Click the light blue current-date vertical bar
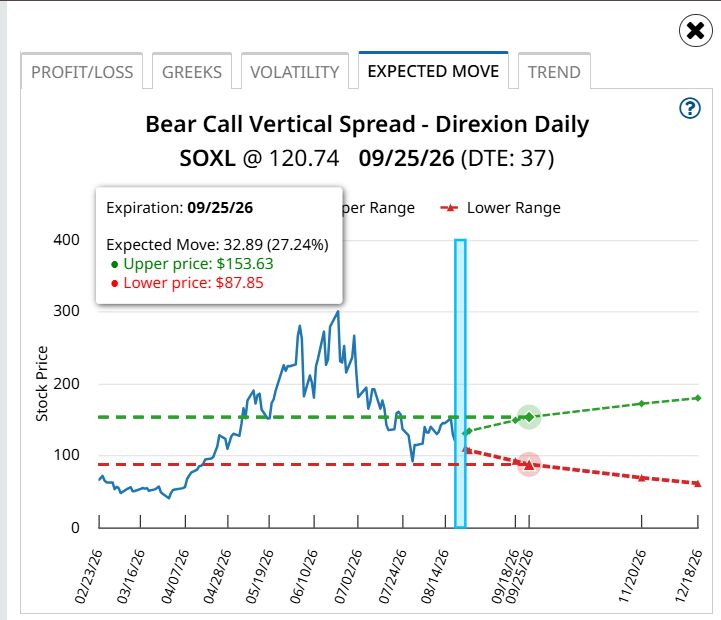 pyautogui.click(x=460, y=384)
